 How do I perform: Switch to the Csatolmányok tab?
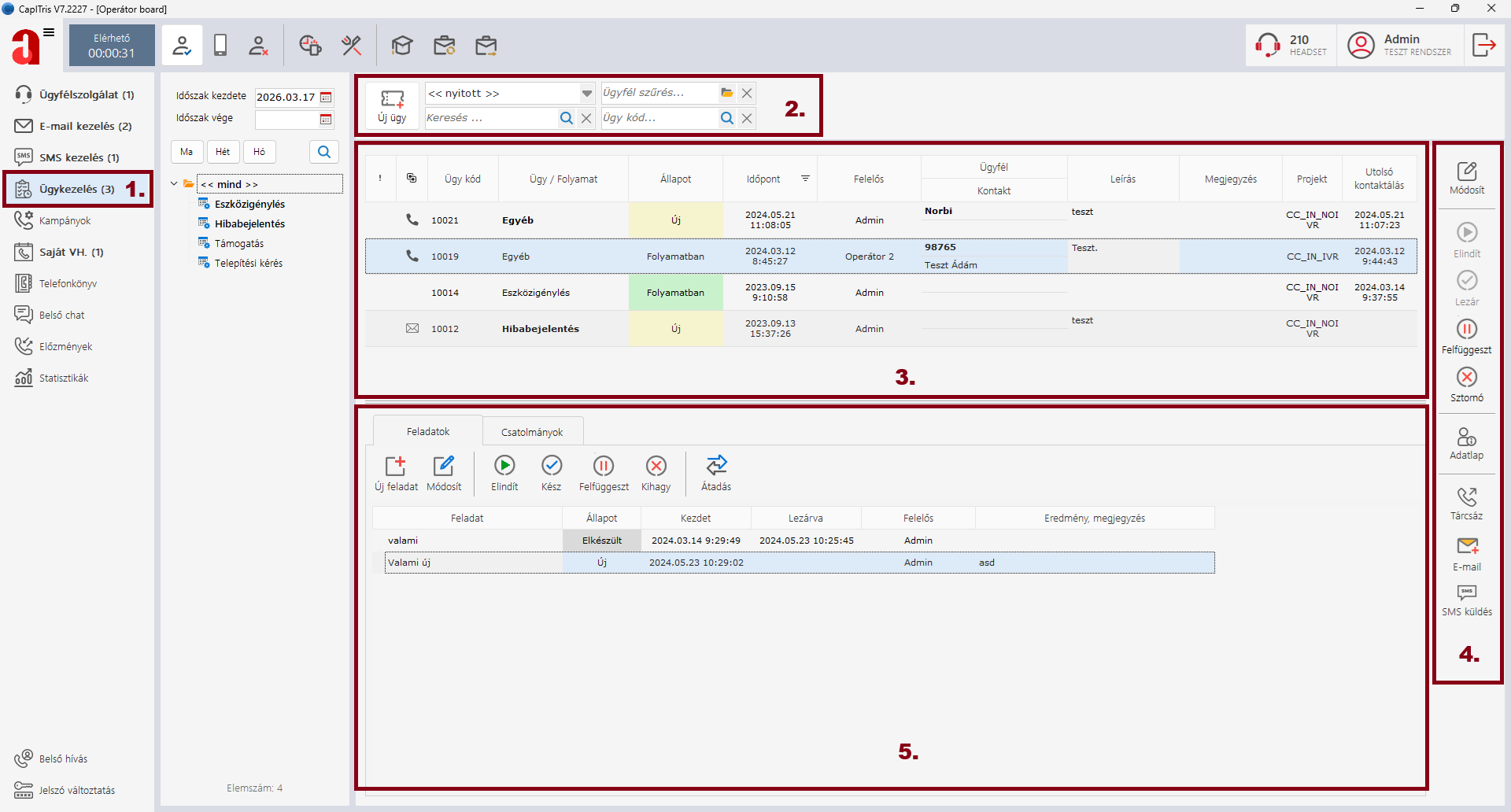point(532,432)
